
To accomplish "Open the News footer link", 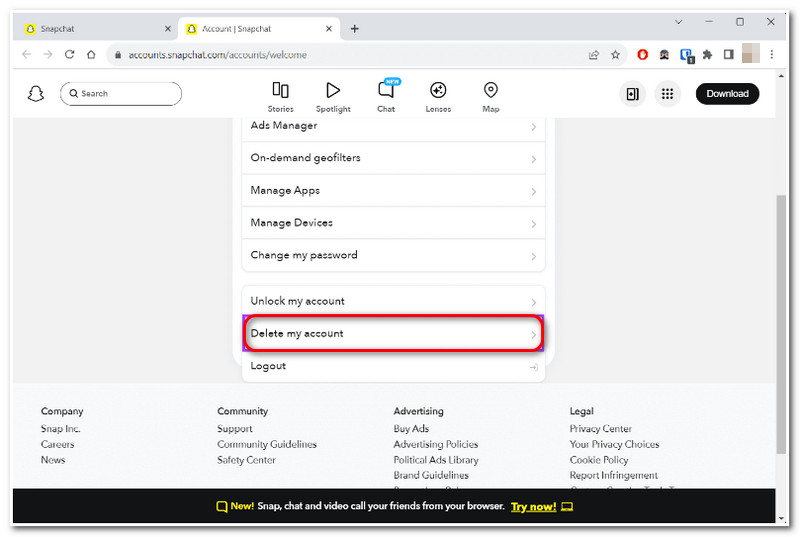I will (x=53, y=460).
